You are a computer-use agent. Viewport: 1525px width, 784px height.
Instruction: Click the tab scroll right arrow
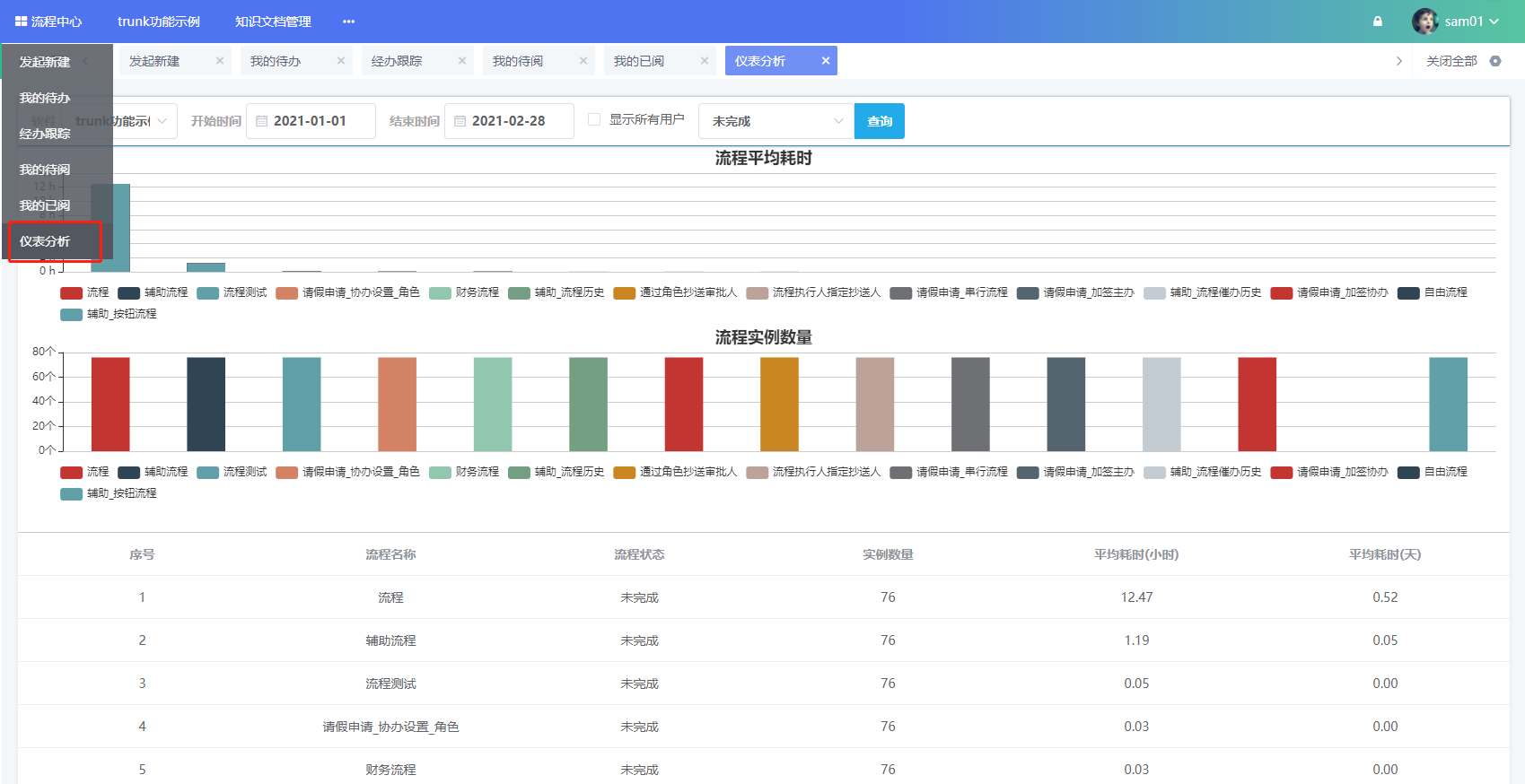[1398, 61]
